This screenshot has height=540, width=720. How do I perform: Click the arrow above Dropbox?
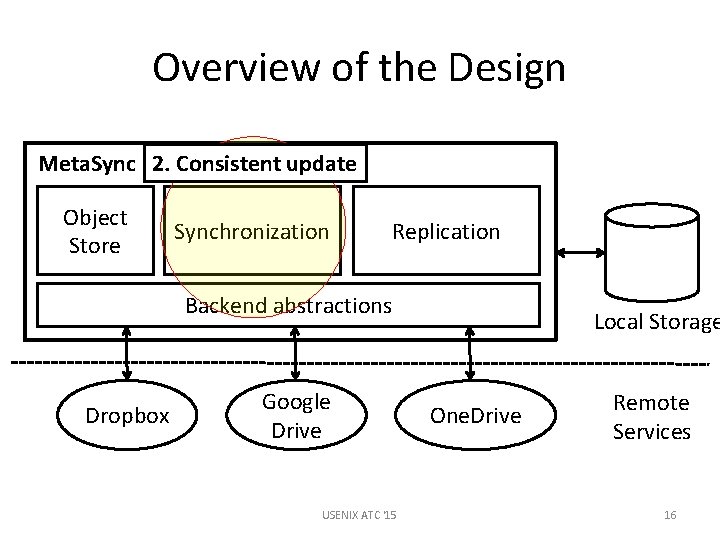click(127, 353)
